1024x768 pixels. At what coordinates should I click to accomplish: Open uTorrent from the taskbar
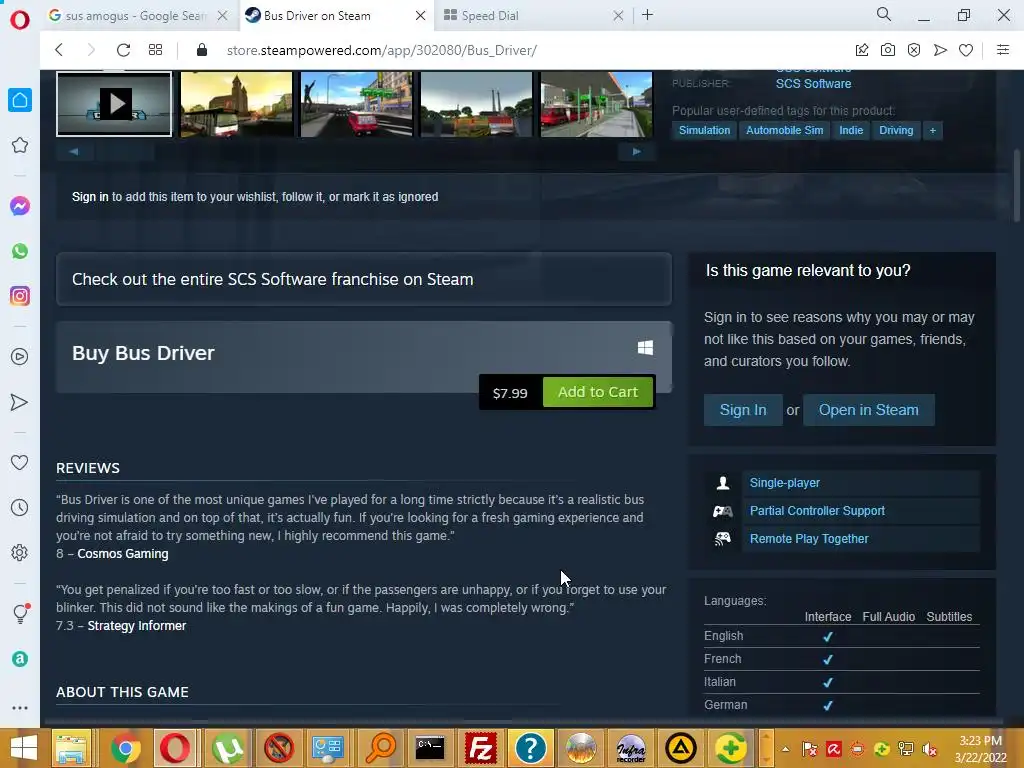227,748
